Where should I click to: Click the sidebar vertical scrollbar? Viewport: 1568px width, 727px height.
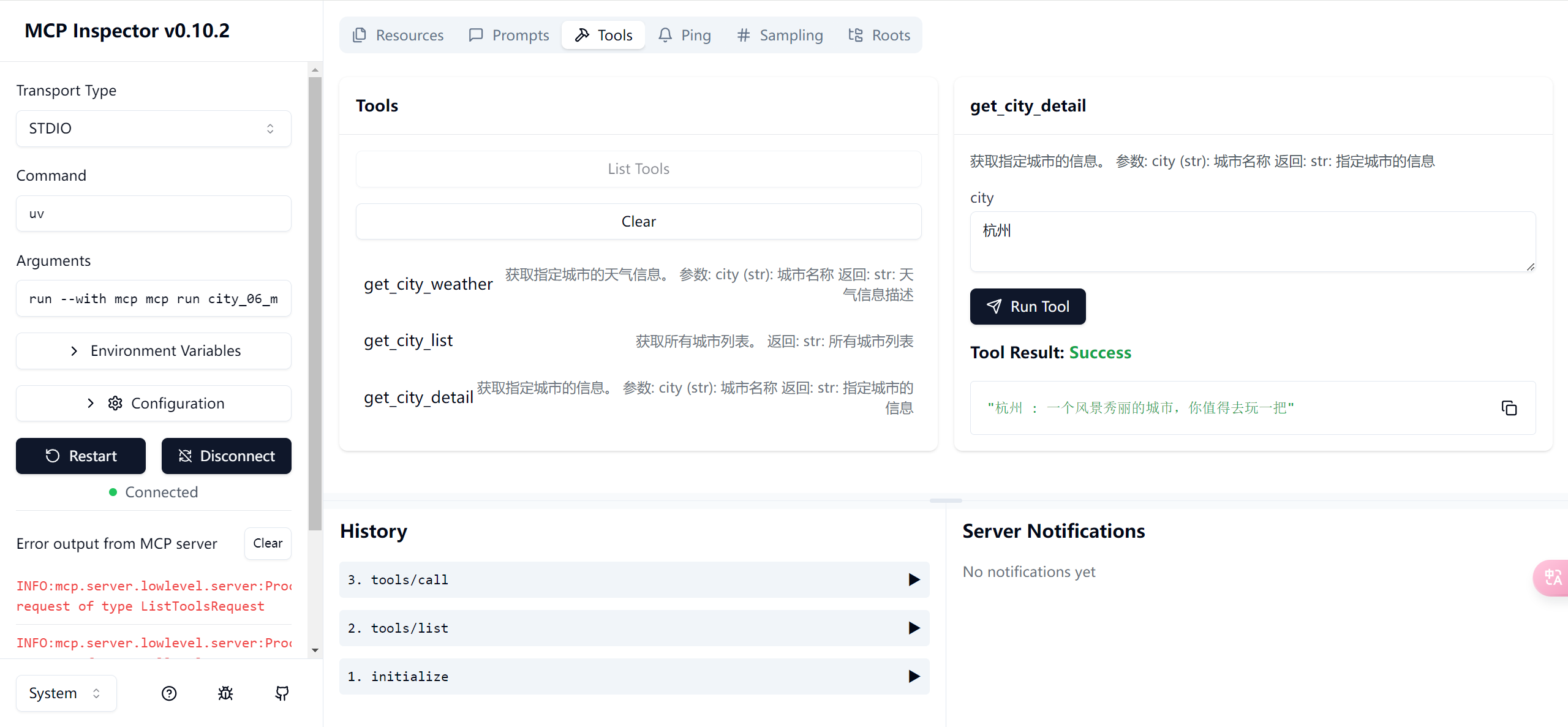(315, 304)
